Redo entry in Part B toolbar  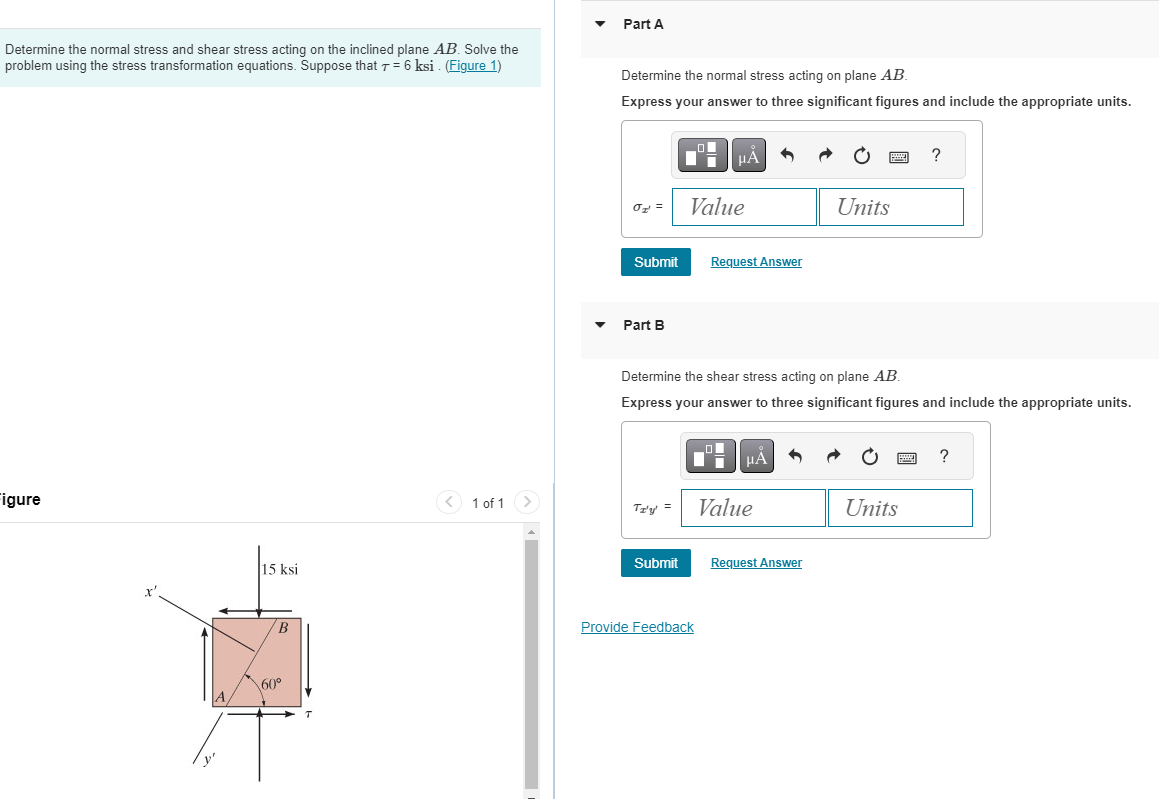pyautogui.click(x=833, y=456)
